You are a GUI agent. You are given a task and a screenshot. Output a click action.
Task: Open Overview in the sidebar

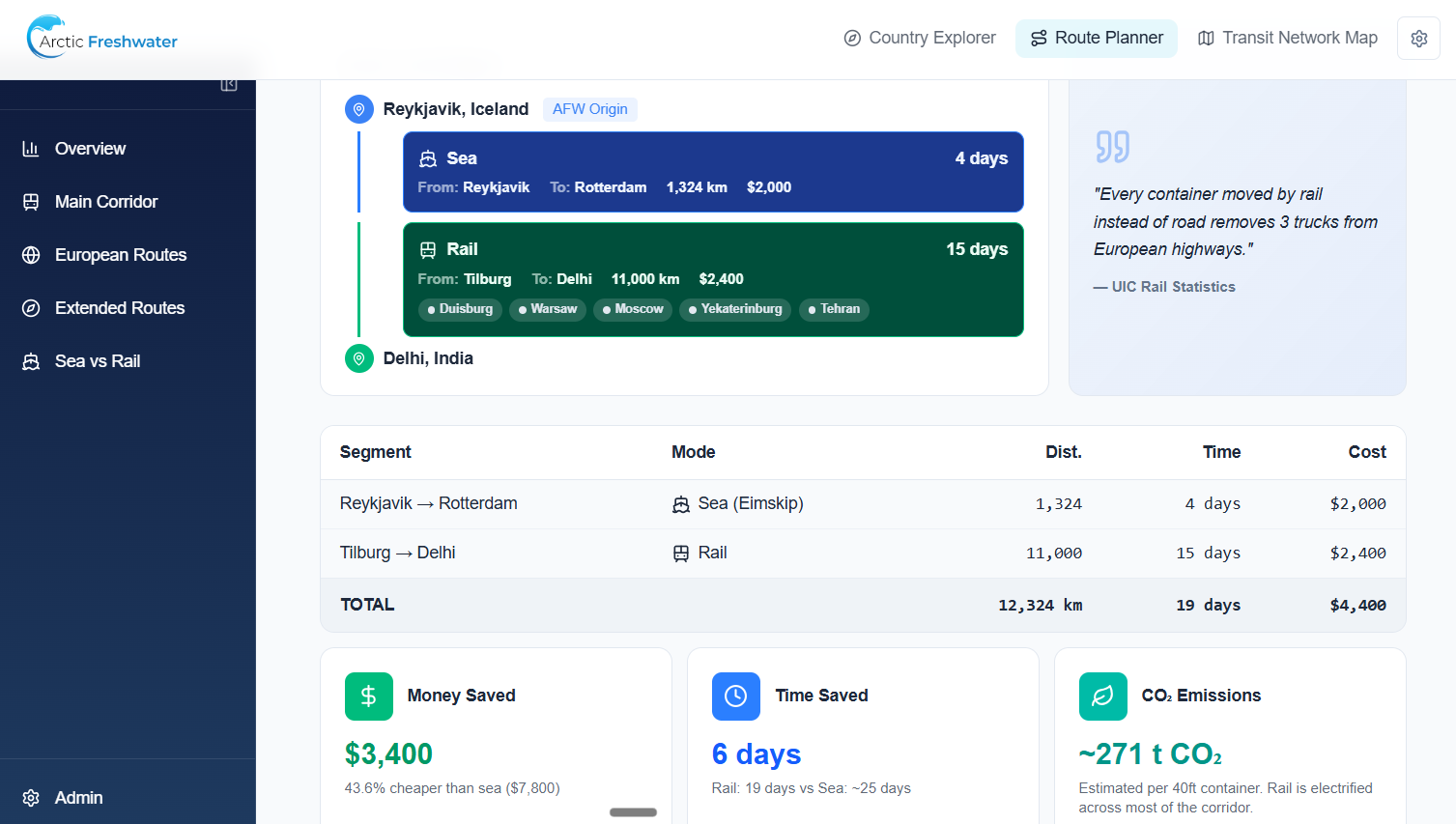(90, 149)
